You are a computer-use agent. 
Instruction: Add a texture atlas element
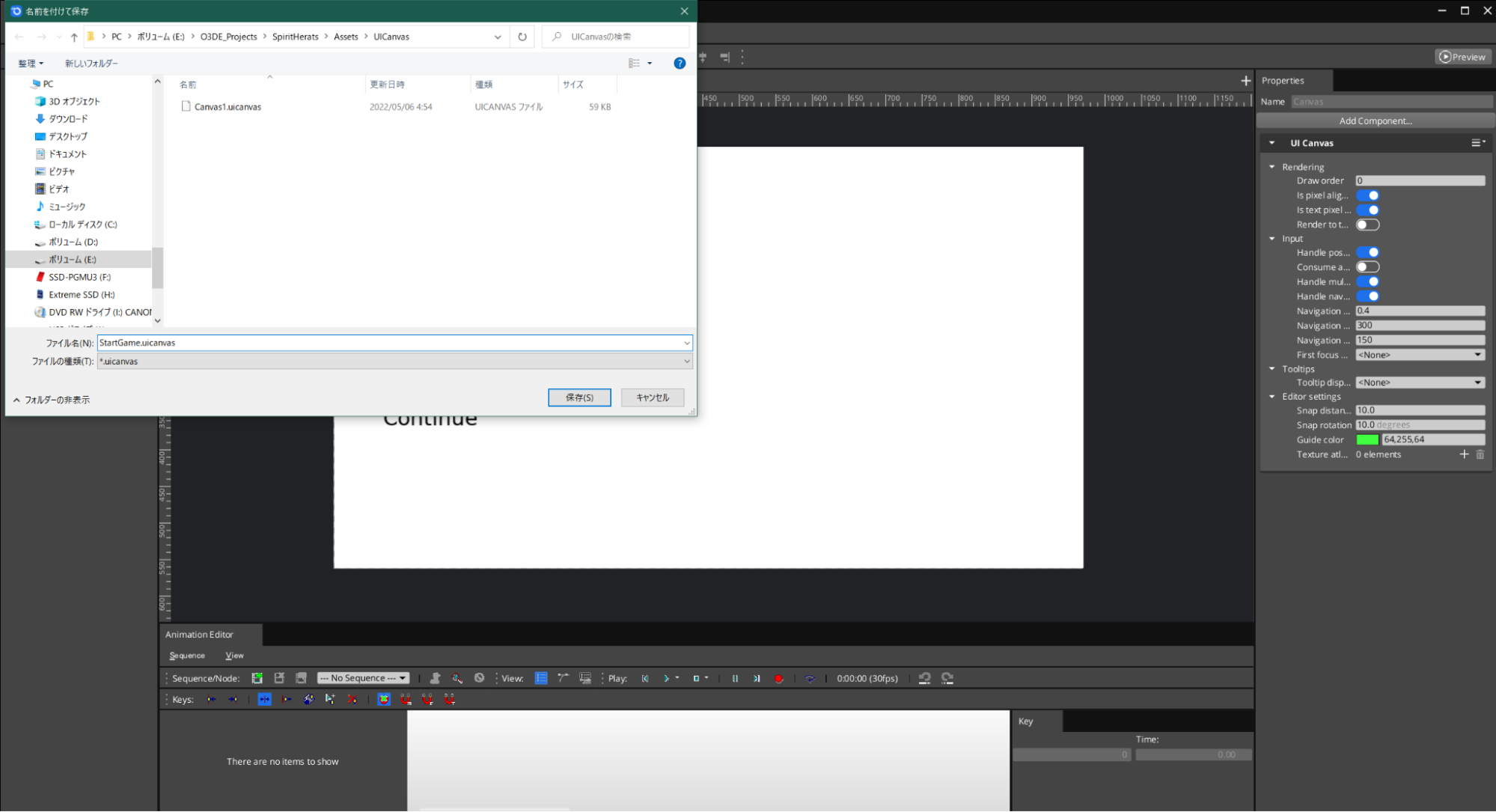(1464, 454)
